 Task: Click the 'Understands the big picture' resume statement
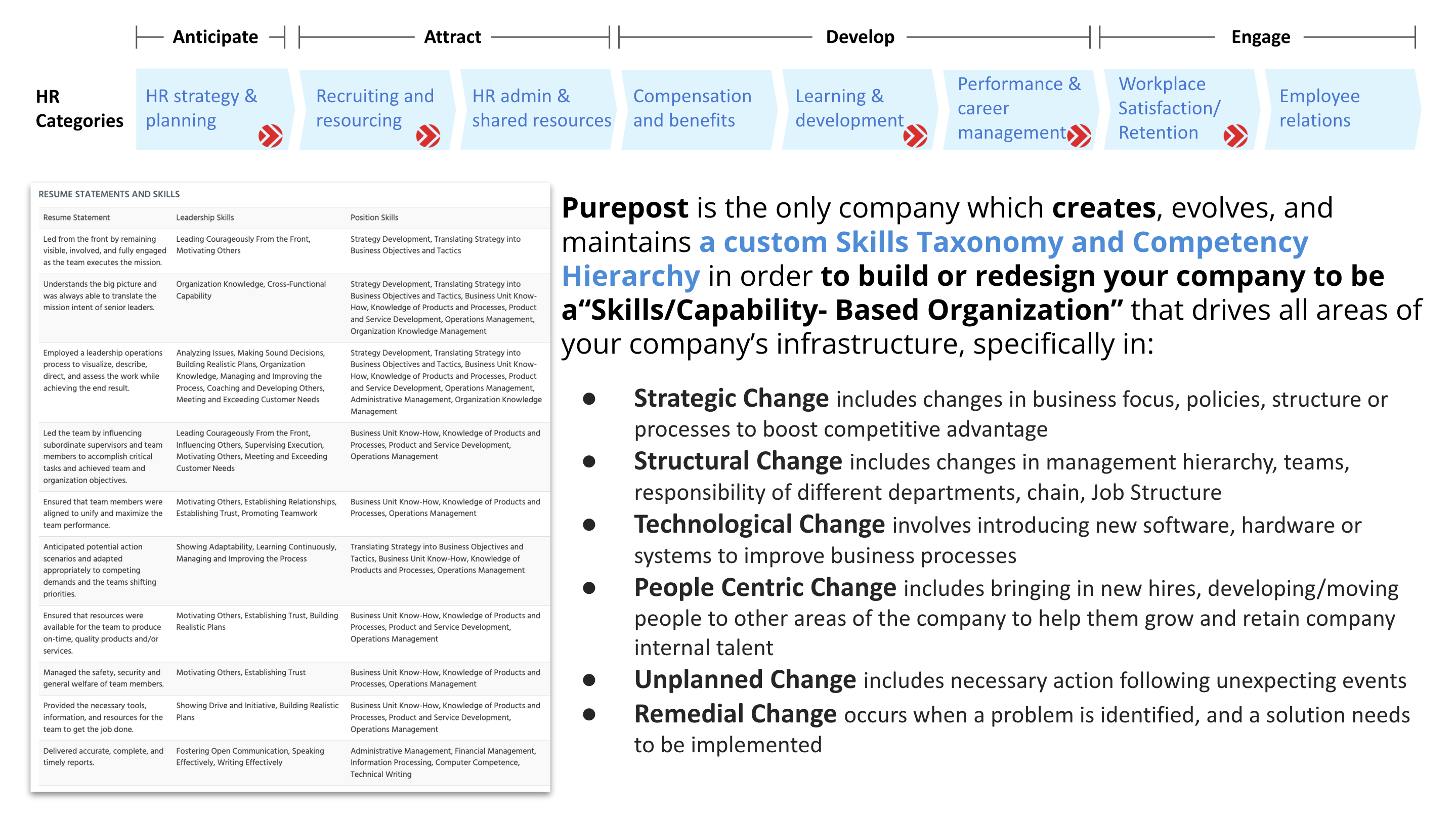[x=100, y=295]
